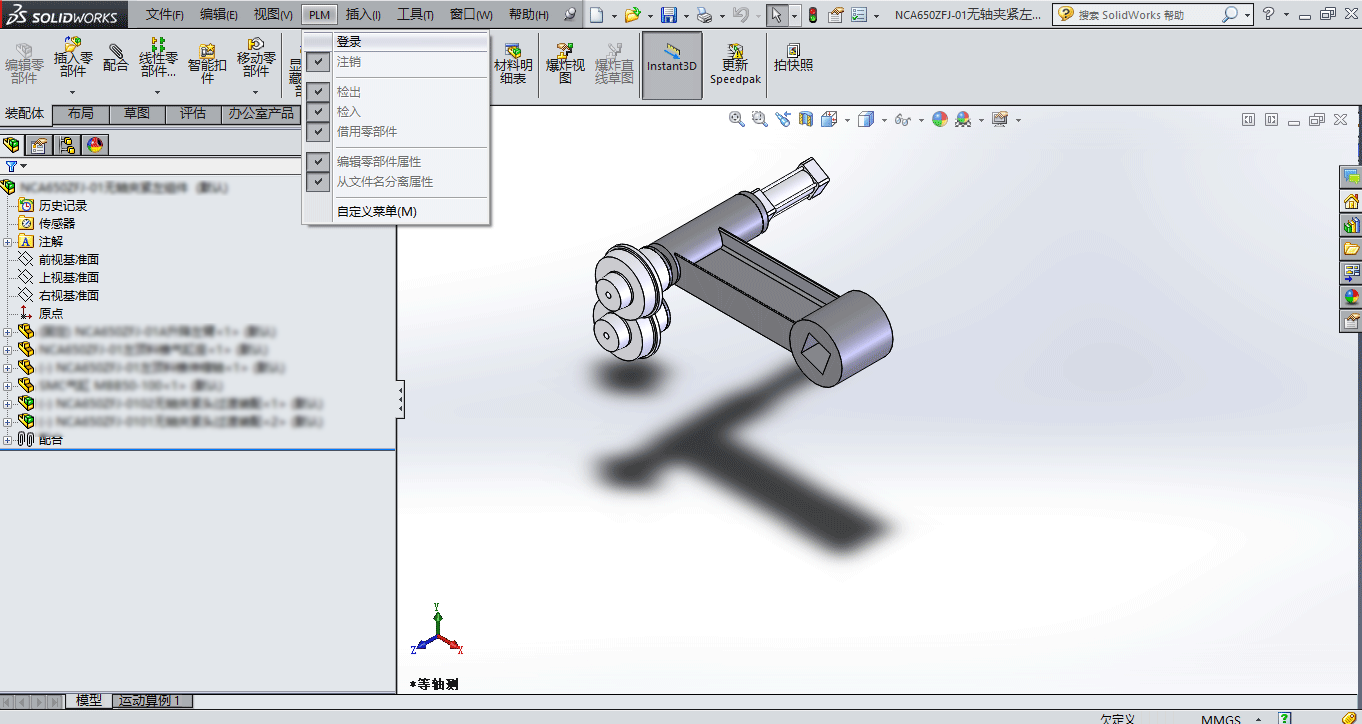Switch to the 评估 tab
Viewport: 1362px width, 724px height.
tap(193, 114)
